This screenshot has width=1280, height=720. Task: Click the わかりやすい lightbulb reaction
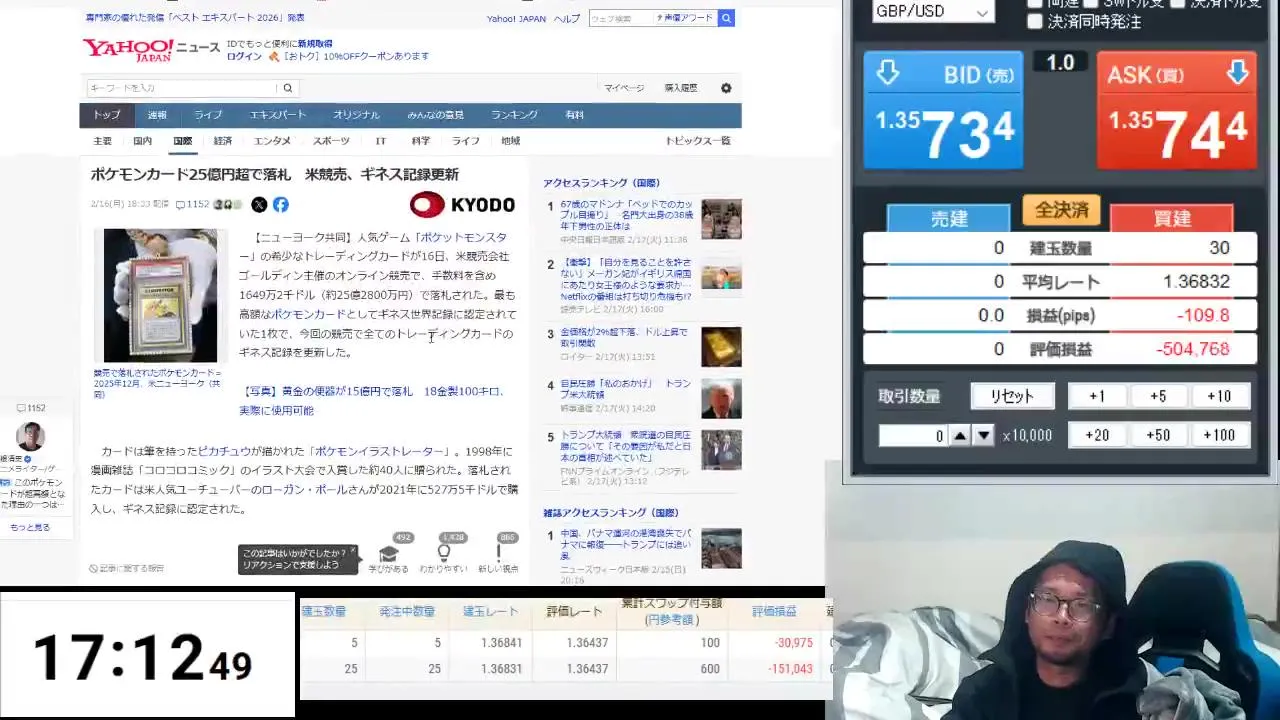pyautogui.click(x=443, y=554)
